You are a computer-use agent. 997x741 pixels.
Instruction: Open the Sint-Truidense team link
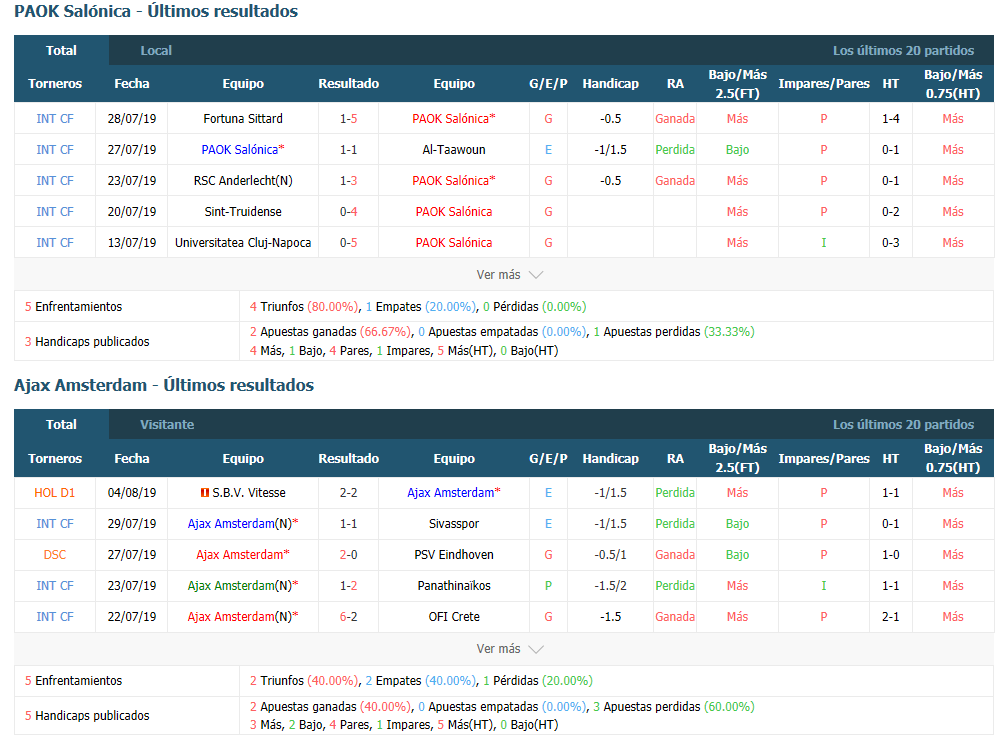pos(243,212)
